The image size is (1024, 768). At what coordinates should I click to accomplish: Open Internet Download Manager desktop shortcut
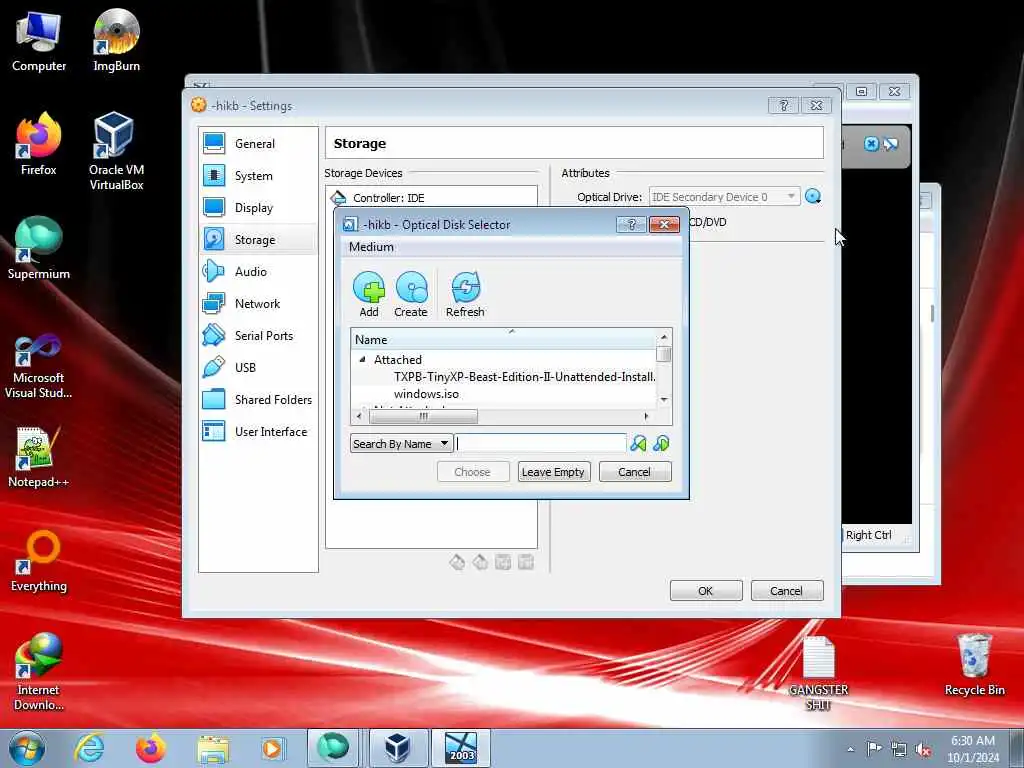[x=39, y=672]
